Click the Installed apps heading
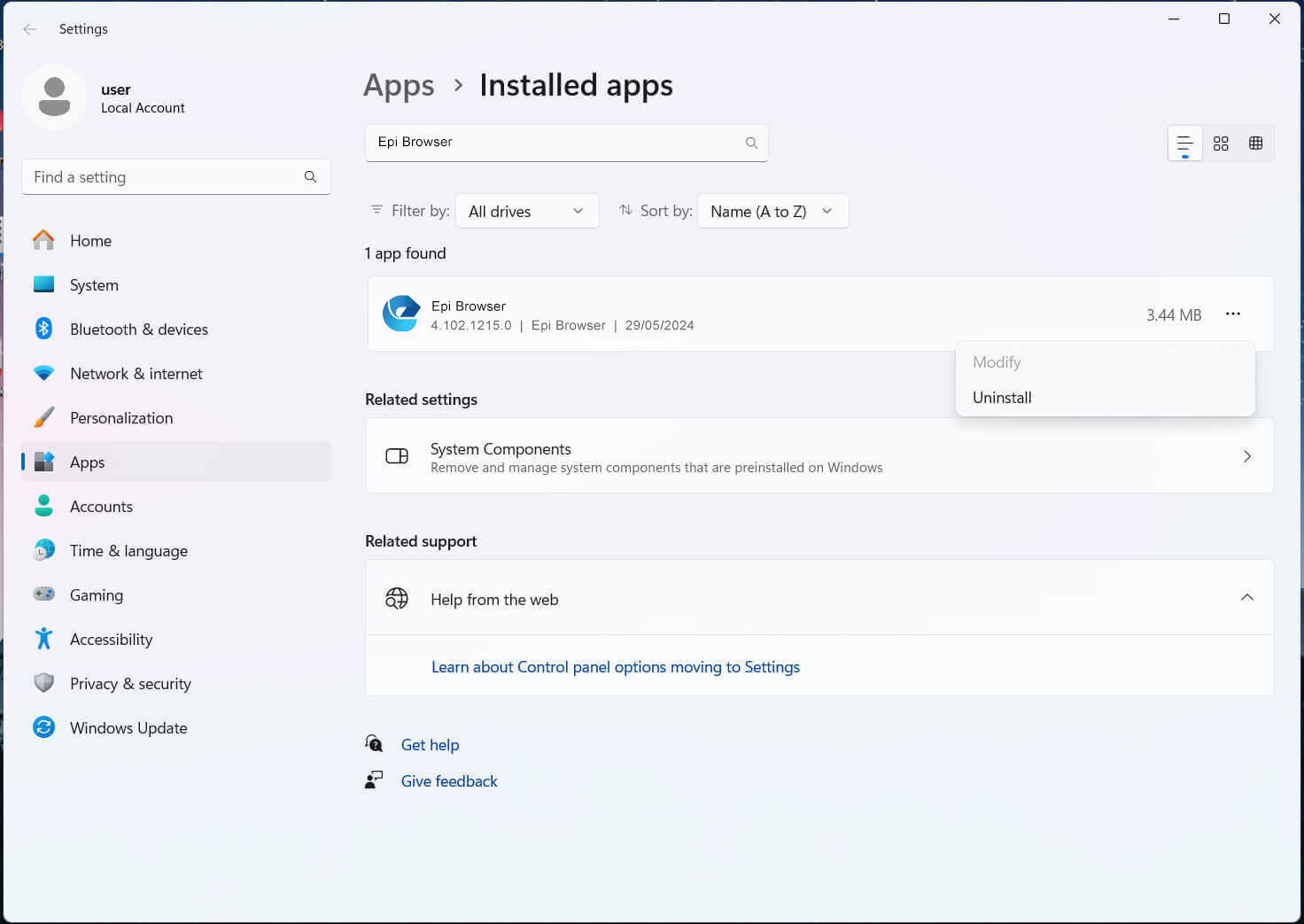This screenshot has width=1304, height=924. click(x=576, y=85)
